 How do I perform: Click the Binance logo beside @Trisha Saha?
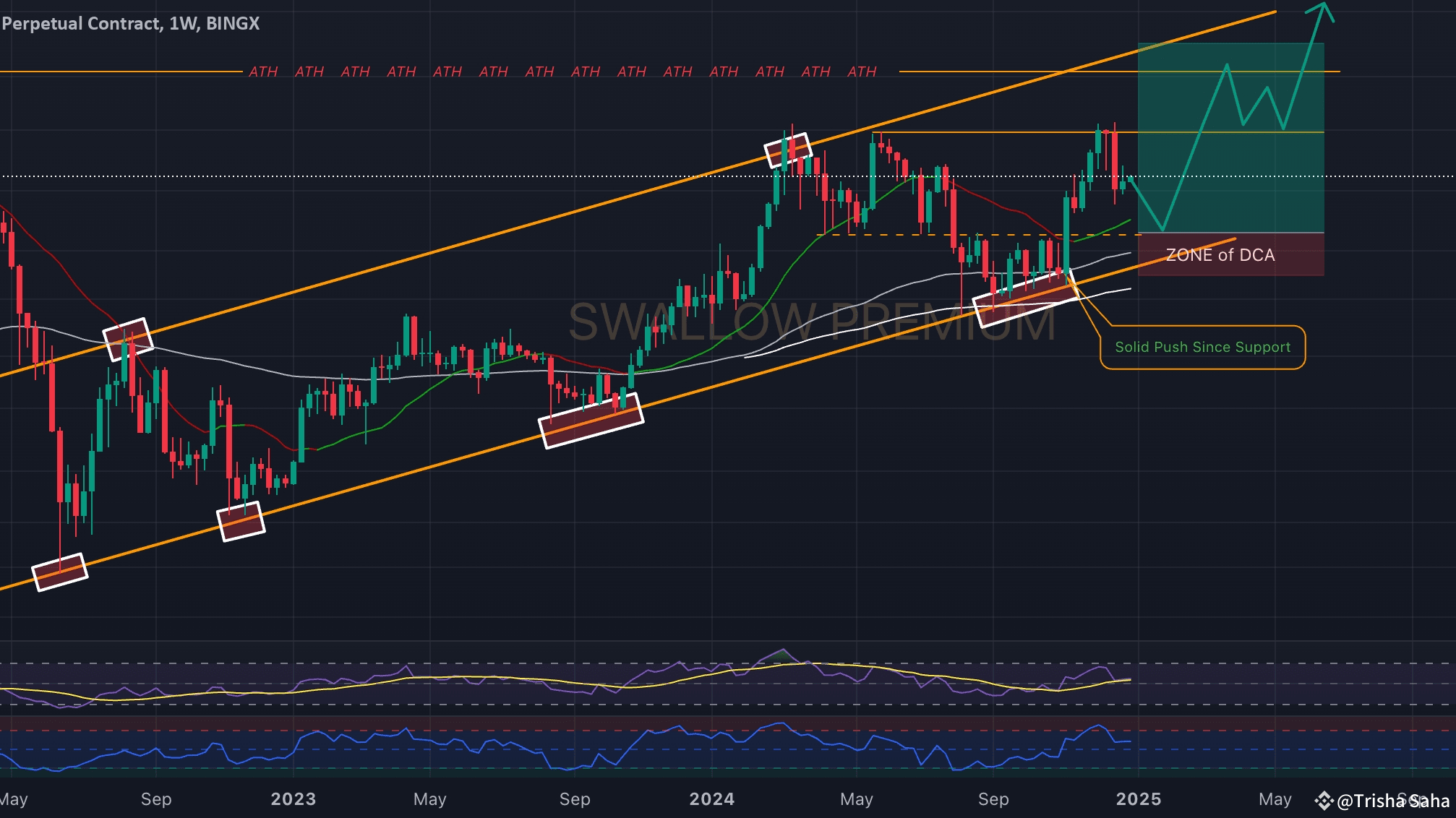(1324, 800)
